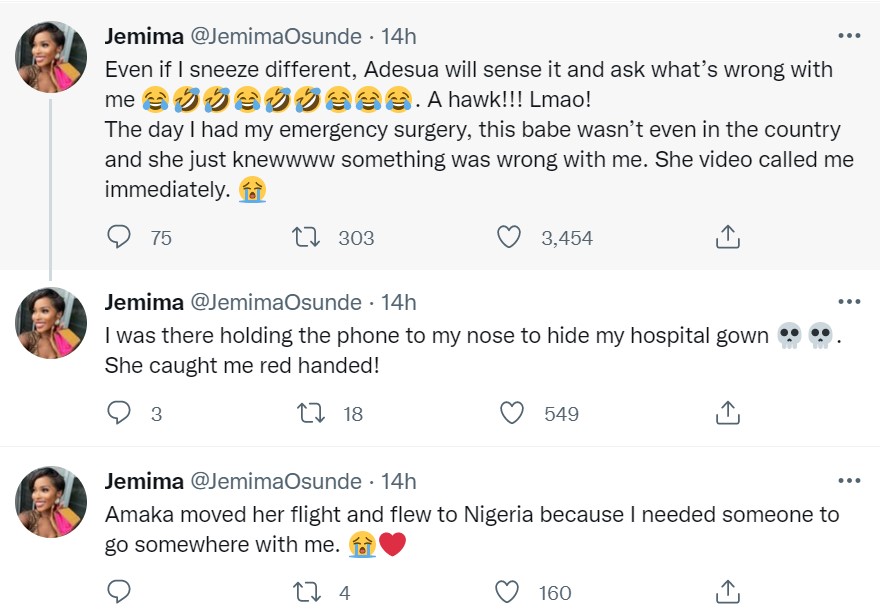Viewport: 880px width, 616px height.
Task: Retweet the tweet with 303 retweets
Action: click(x=306, y=237)
